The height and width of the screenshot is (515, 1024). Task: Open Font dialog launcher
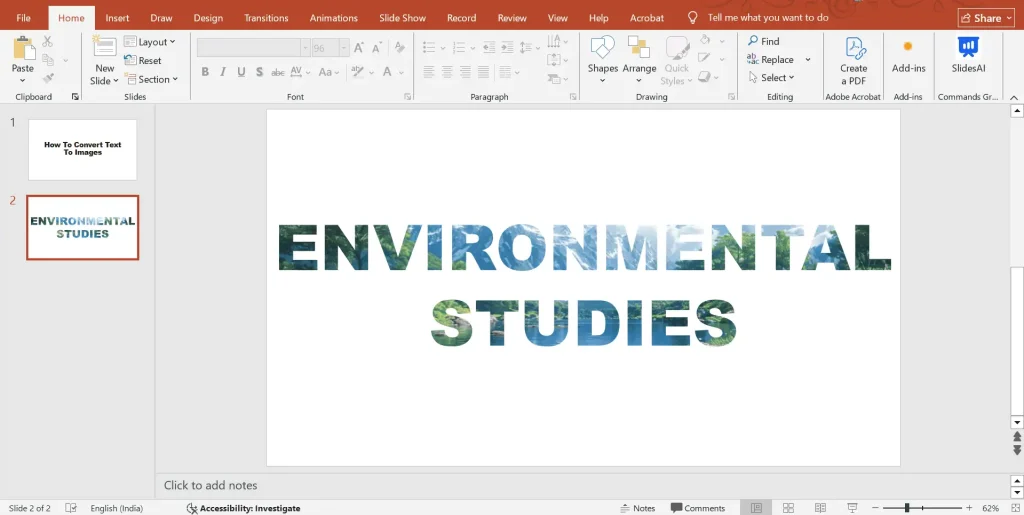click(408, 97)
